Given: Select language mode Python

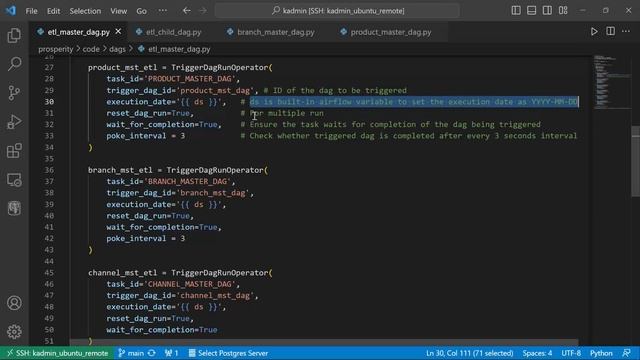Looking at the screenshot, I should pyautogui.click(x=601, y=353).
